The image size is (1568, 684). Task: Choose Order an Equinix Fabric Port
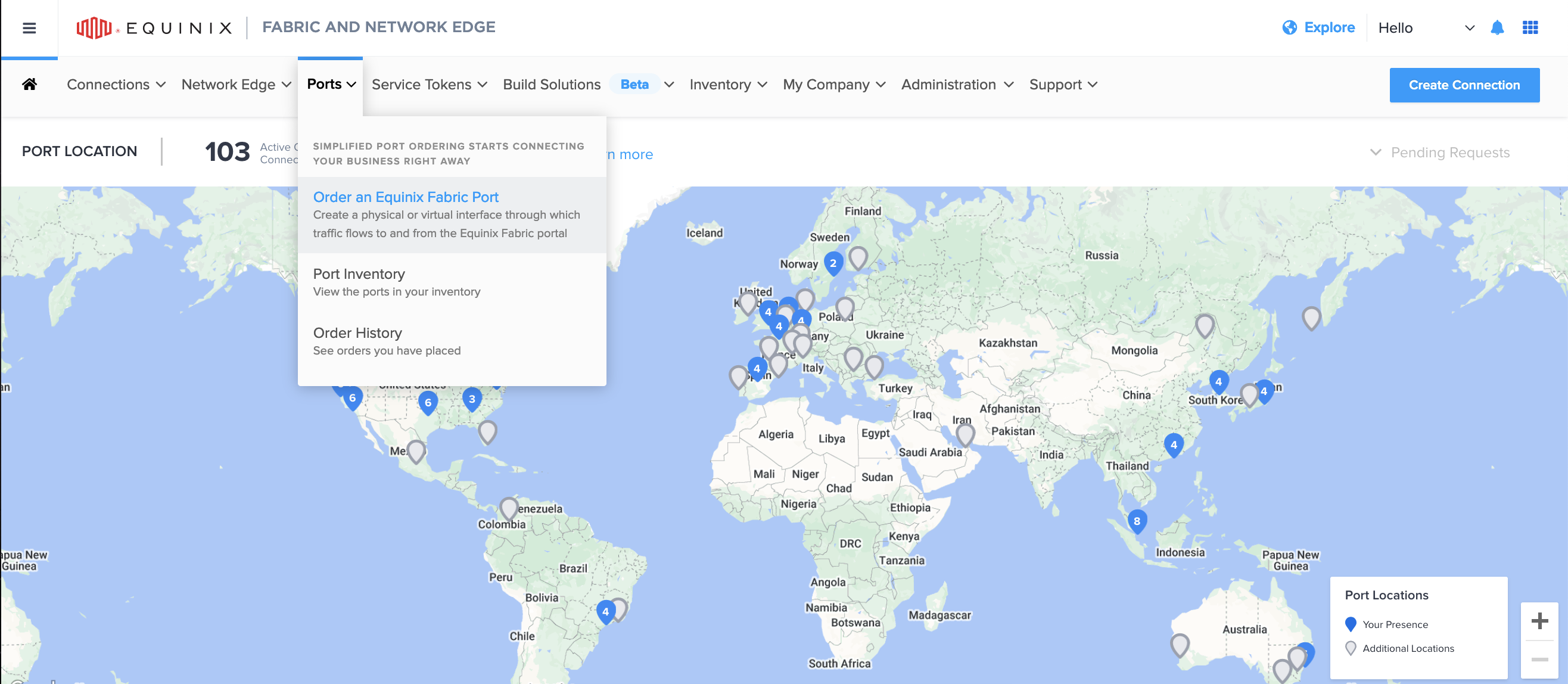click(x=452, y=215)
